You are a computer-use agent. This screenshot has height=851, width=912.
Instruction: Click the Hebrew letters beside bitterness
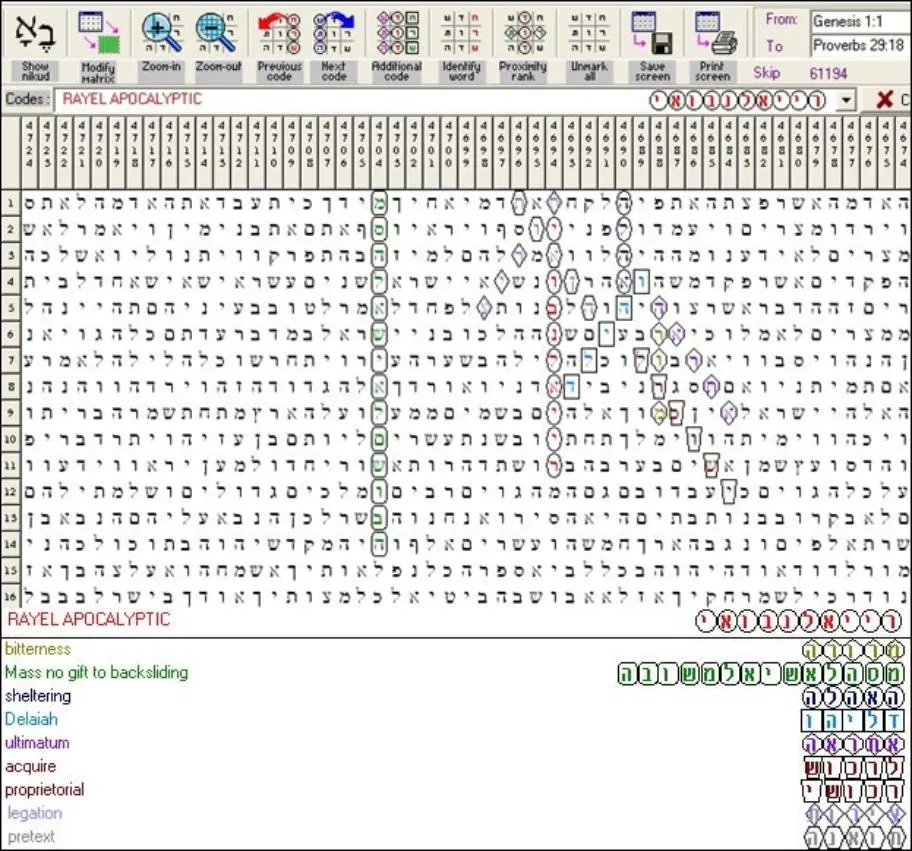[853, 650]
